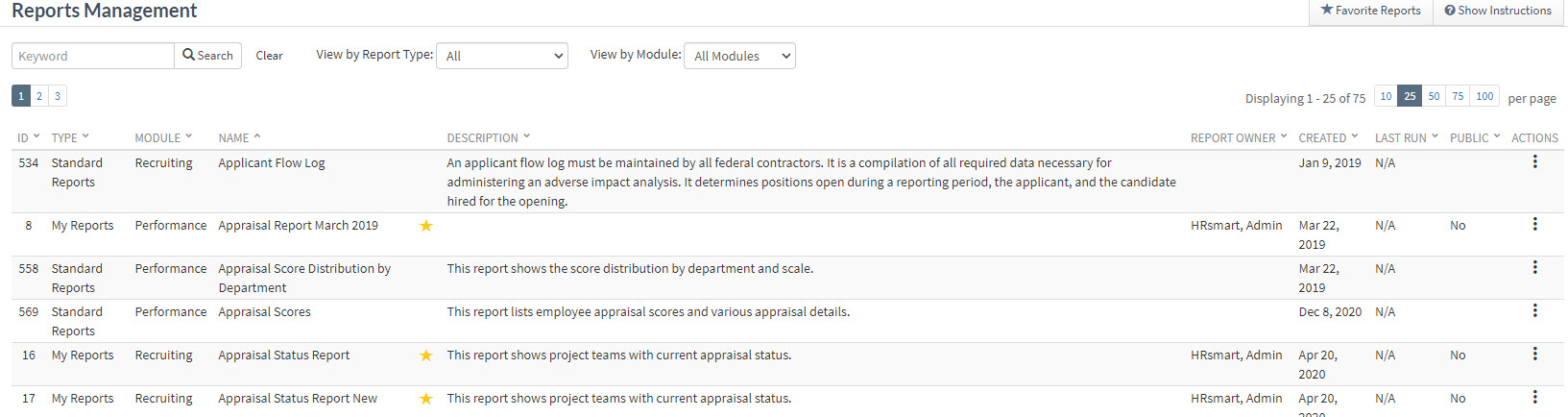Show 100 results per page
1568x417 pixels.
click(x=1484, y=96)
